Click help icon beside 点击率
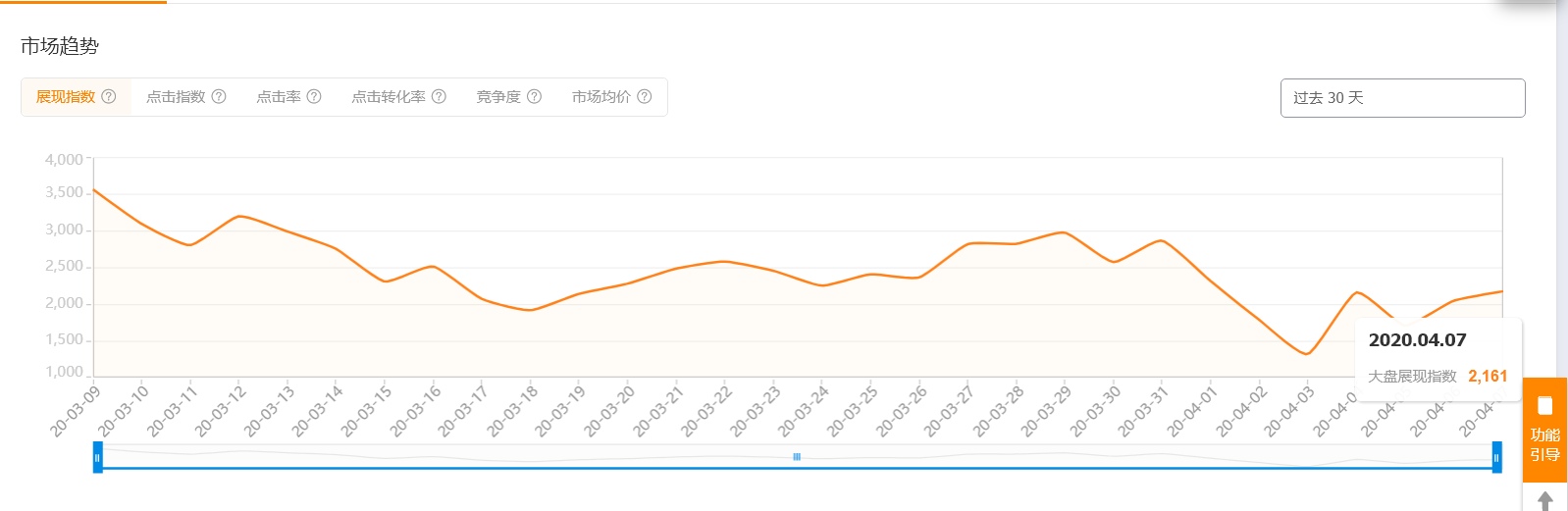 (x=314, y=97)
